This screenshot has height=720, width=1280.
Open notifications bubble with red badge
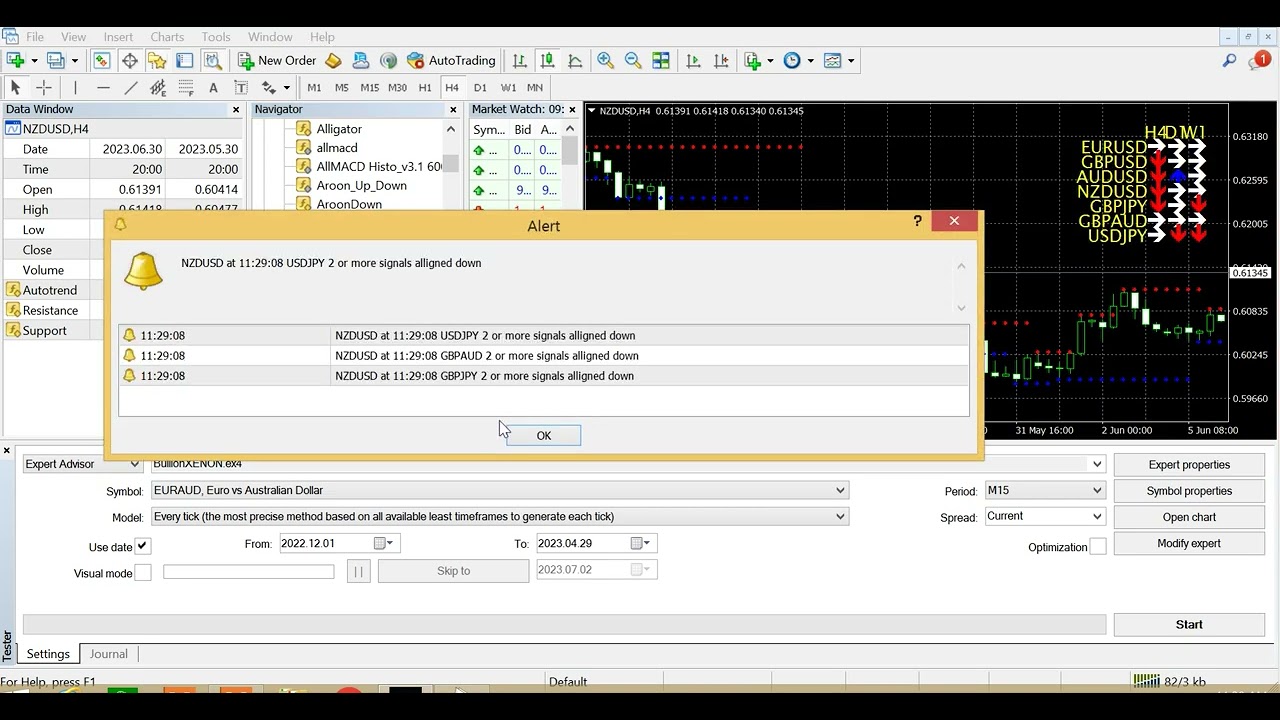(1259, 61)
